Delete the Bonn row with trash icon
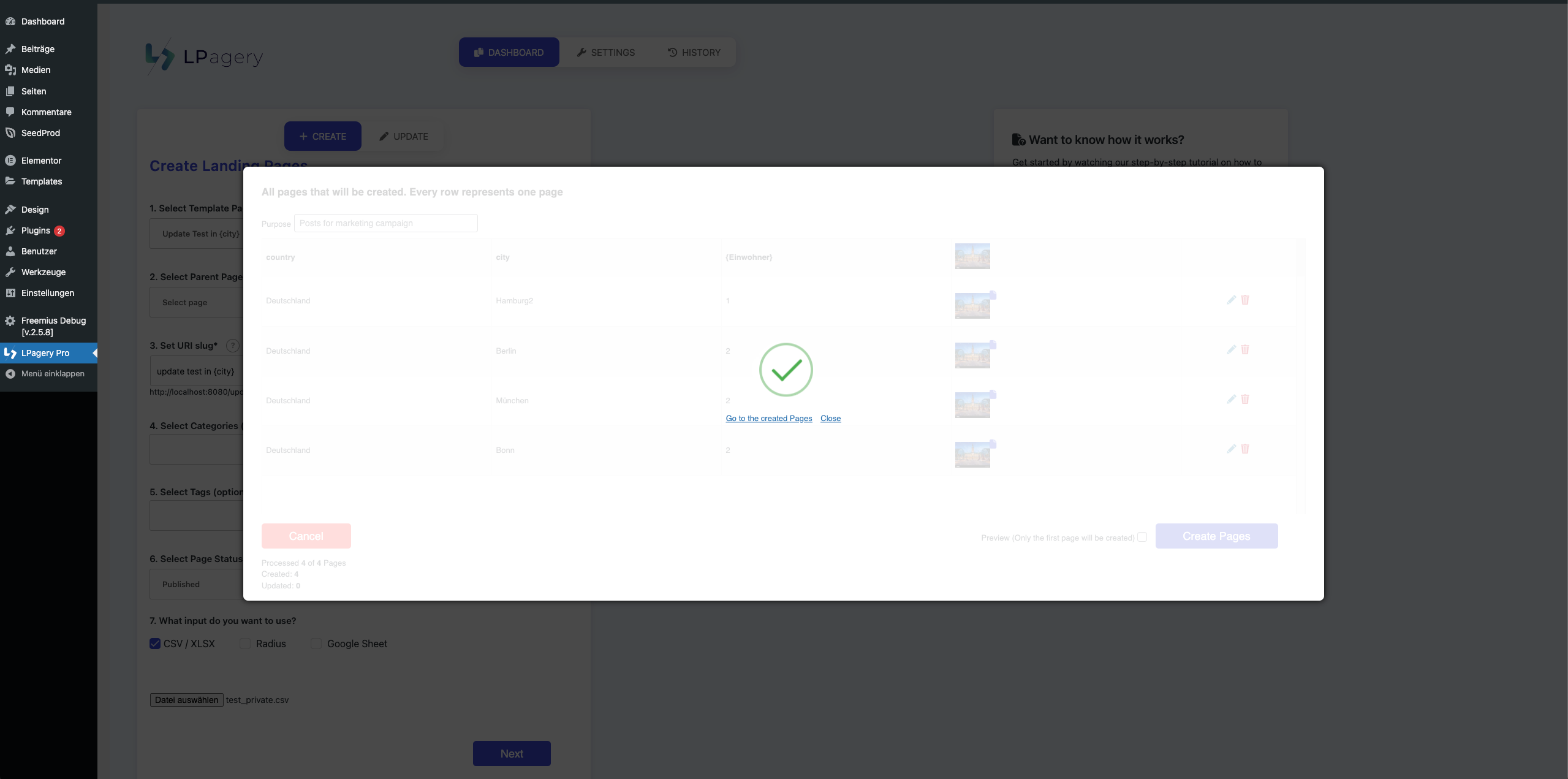1568x779 pixels. click(x=1245, y=449)
